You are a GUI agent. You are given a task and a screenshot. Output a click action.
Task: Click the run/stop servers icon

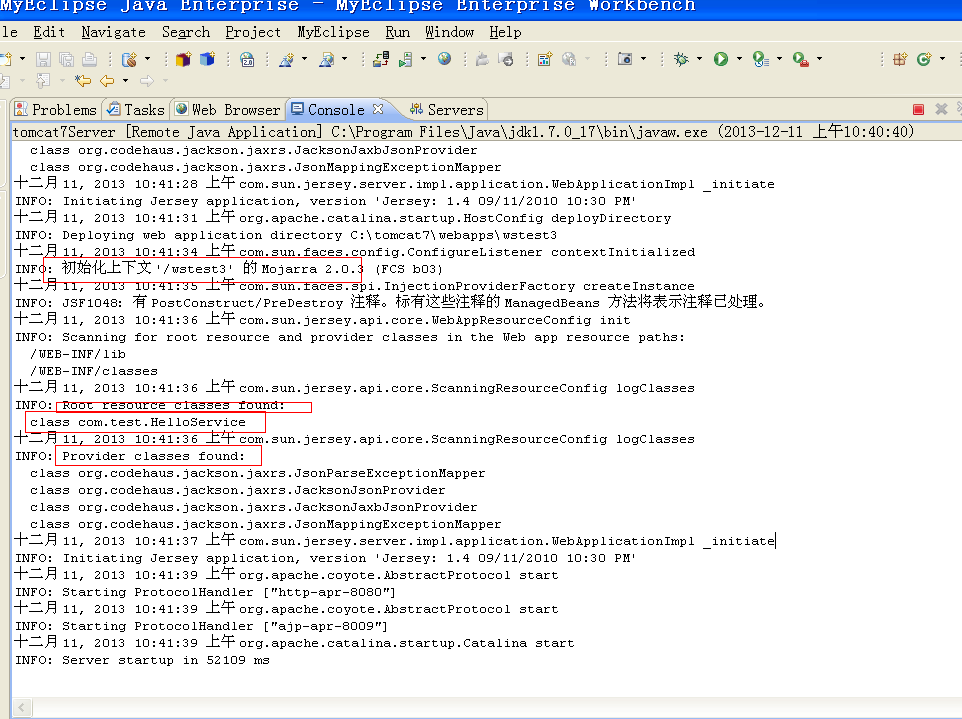[406, 59]
